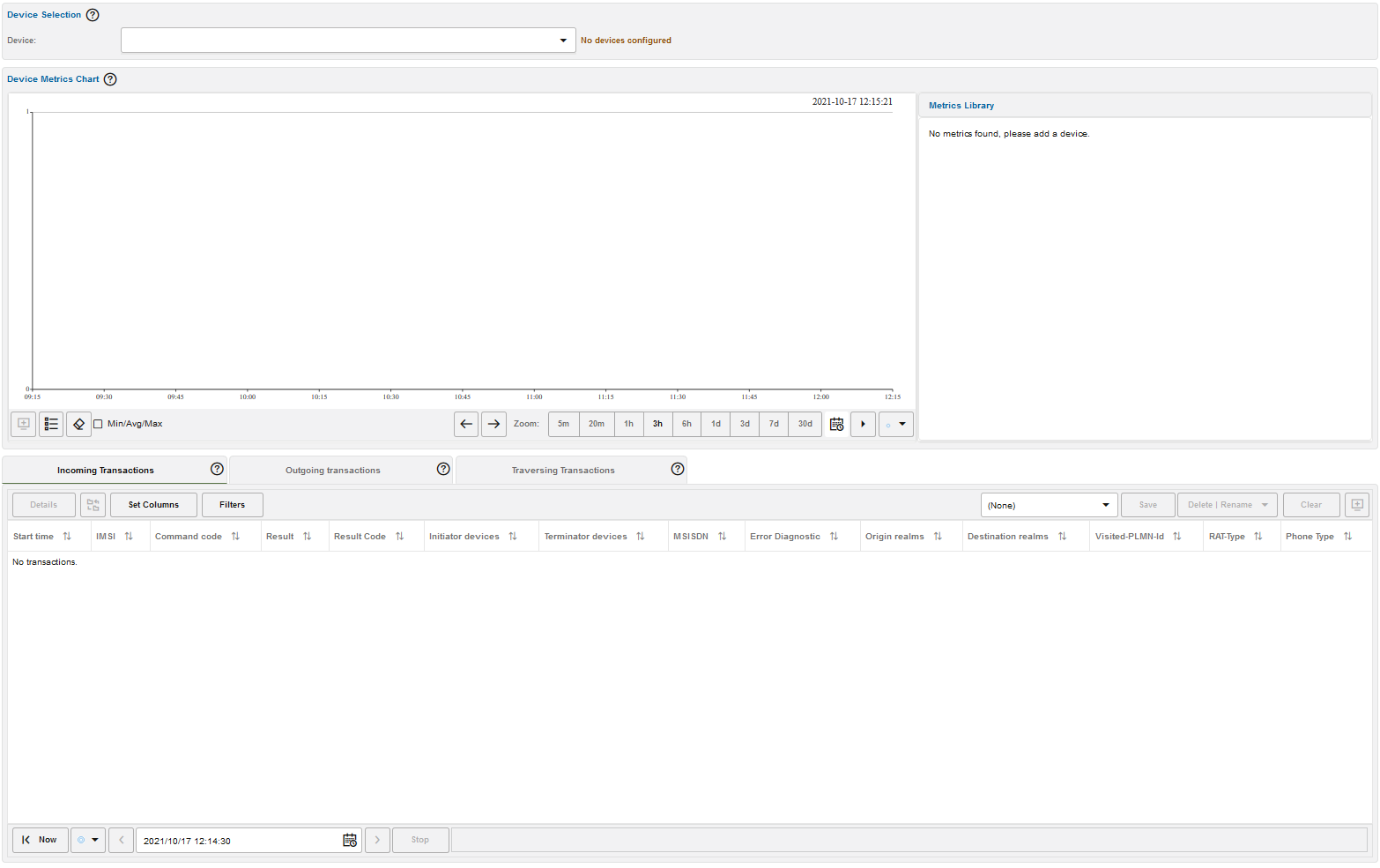Click the transactions add-to-screen icon
Screen dimensions: 1380x868
[x=1357, y=505]
